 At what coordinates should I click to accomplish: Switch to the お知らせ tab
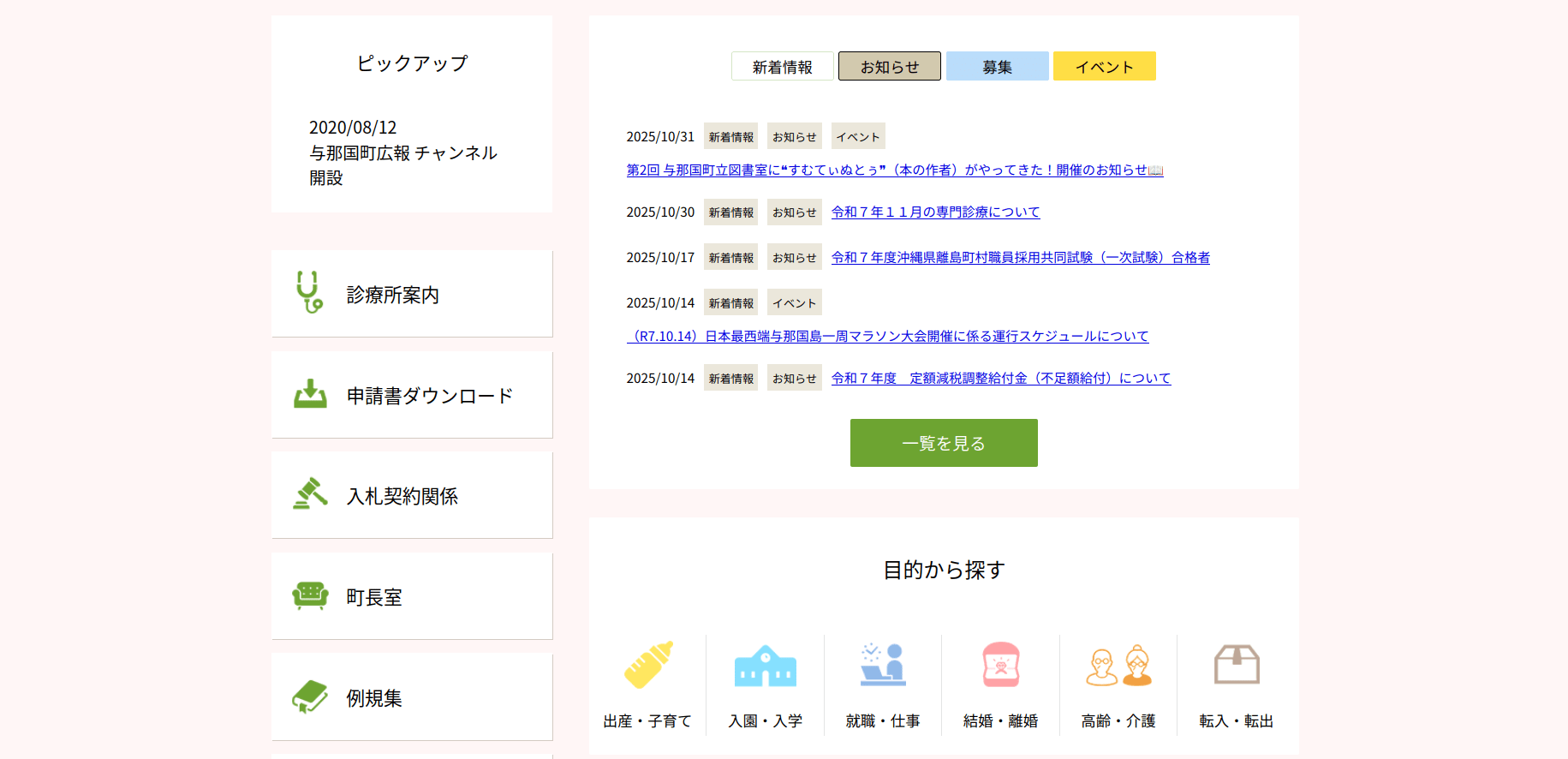(889, 67)
